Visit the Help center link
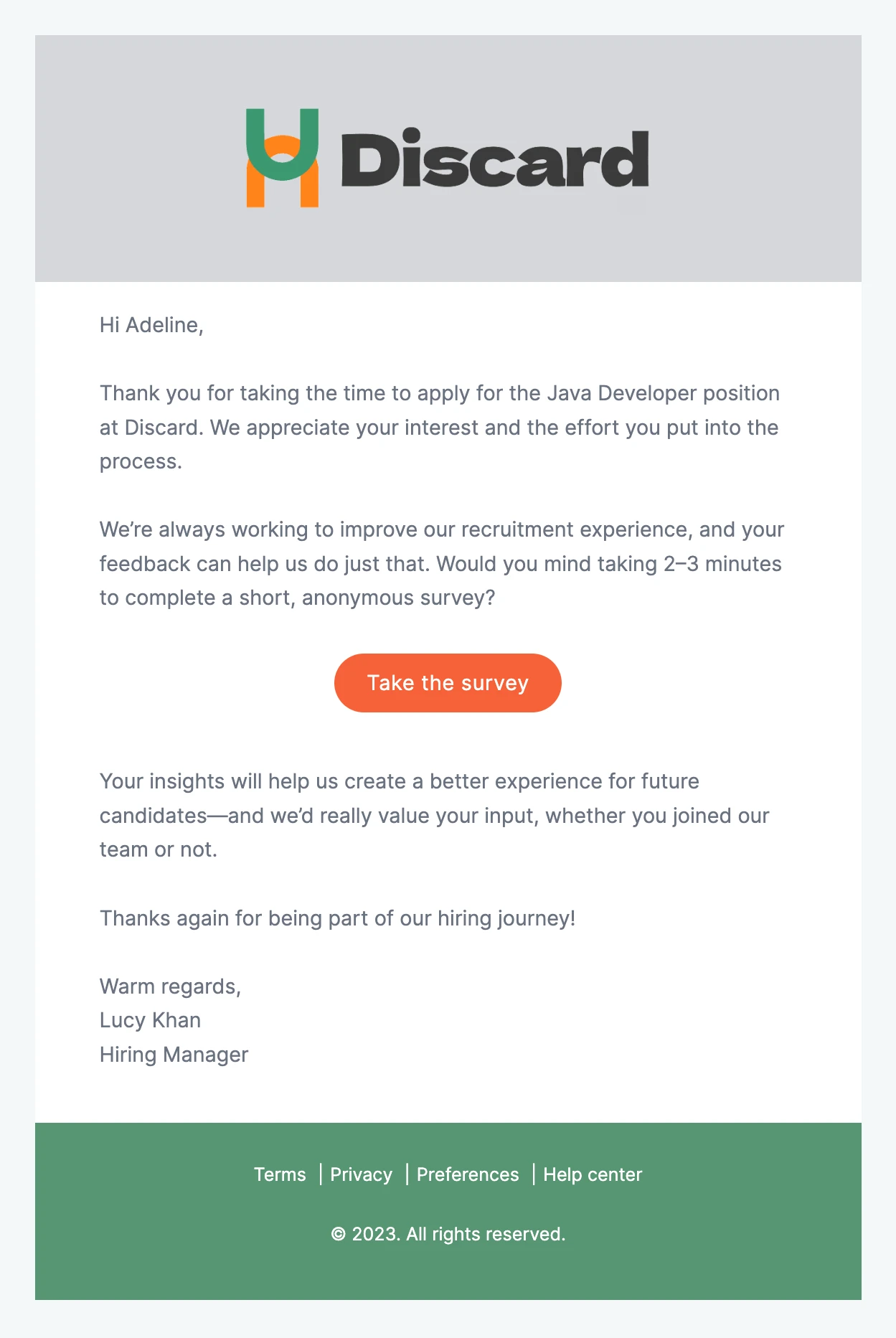896x1338 pixels. (x=593, y=1174)
